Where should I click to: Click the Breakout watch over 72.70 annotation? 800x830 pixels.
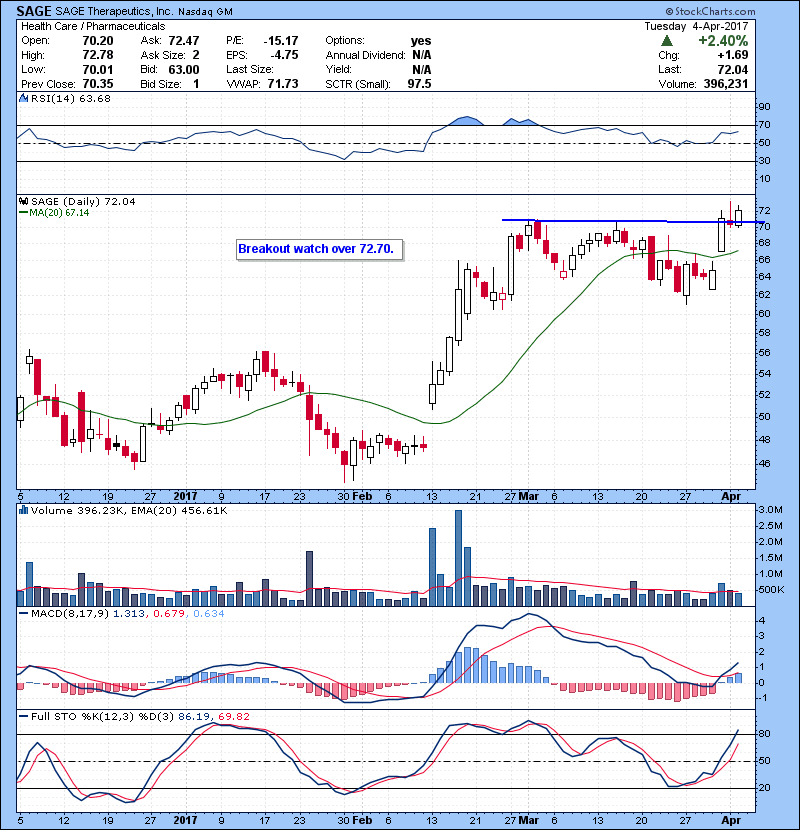pyautogui.click(x=319, y=249)
